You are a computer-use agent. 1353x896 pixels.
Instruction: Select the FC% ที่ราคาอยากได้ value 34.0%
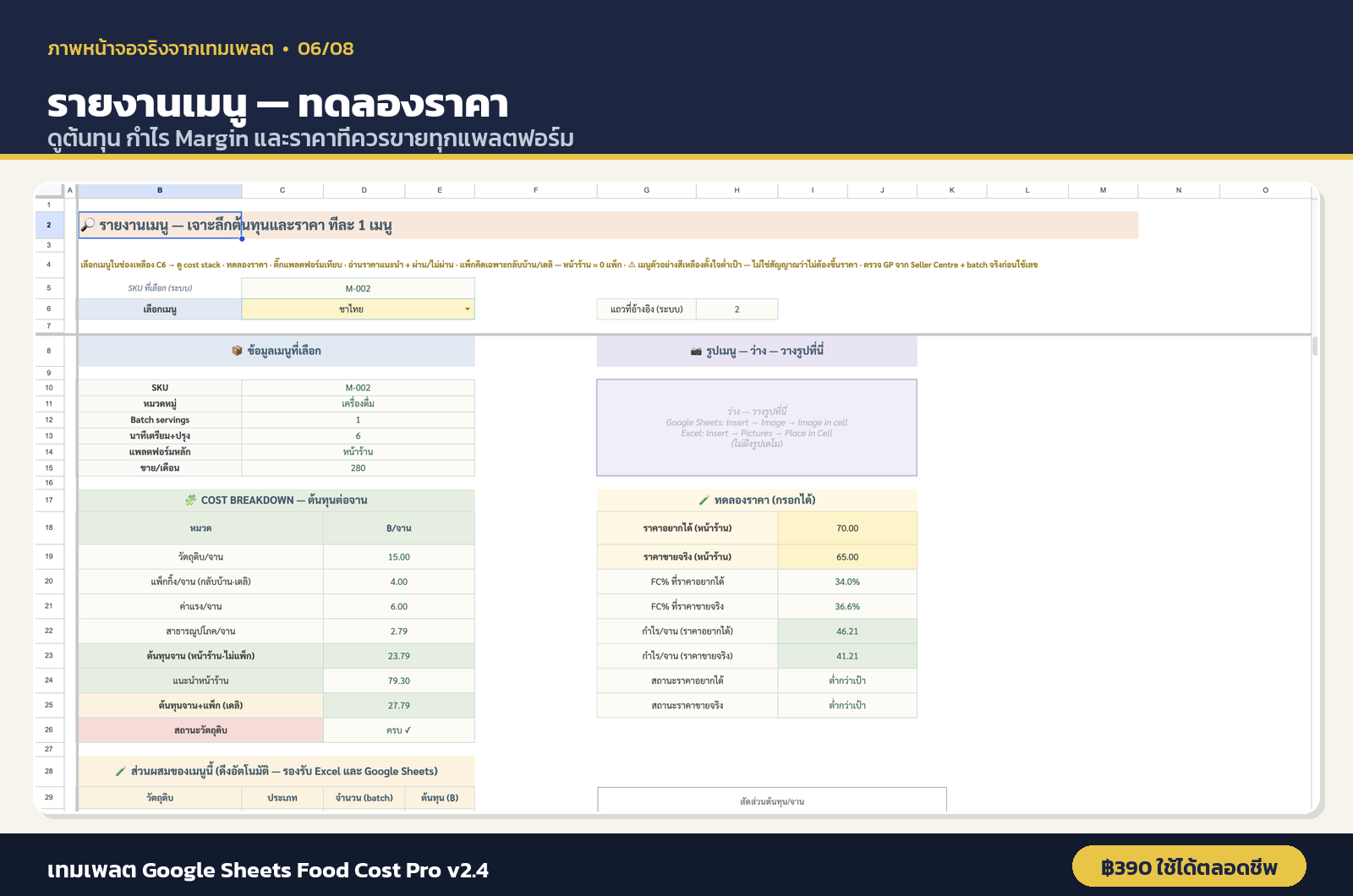point(847,582)
